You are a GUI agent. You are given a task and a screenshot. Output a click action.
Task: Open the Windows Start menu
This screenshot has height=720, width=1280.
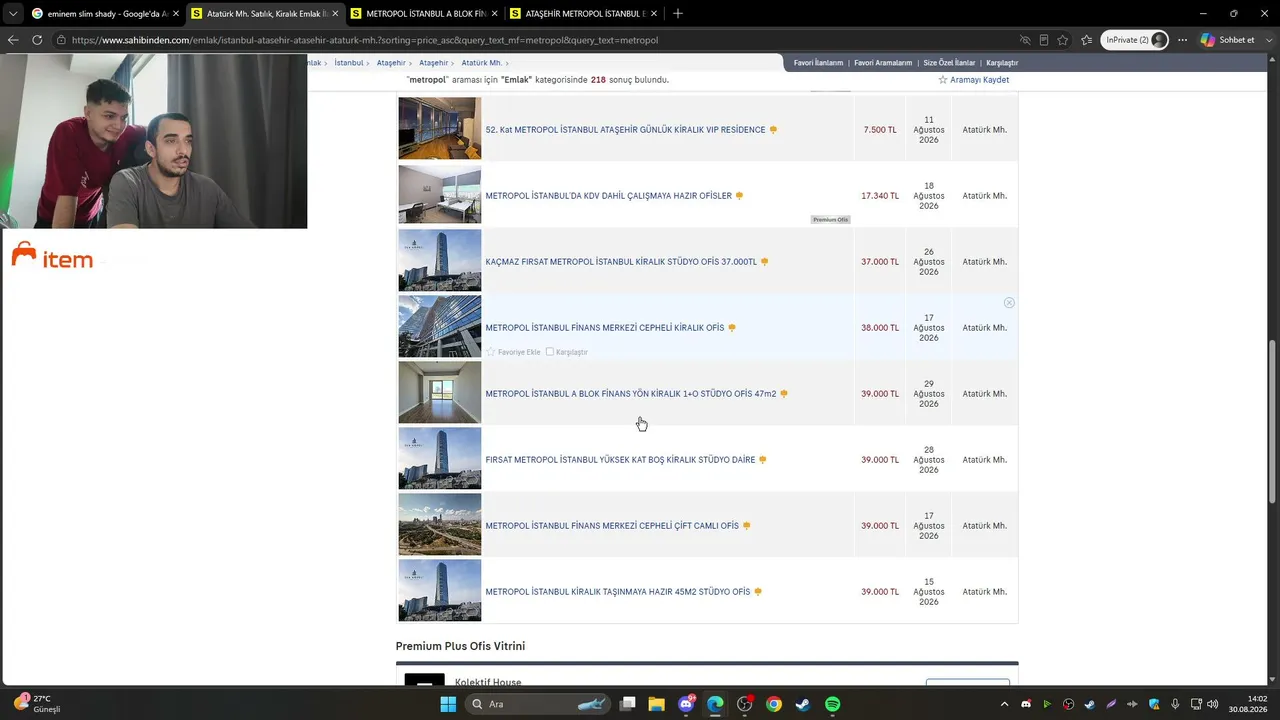[x=448, y=704]
